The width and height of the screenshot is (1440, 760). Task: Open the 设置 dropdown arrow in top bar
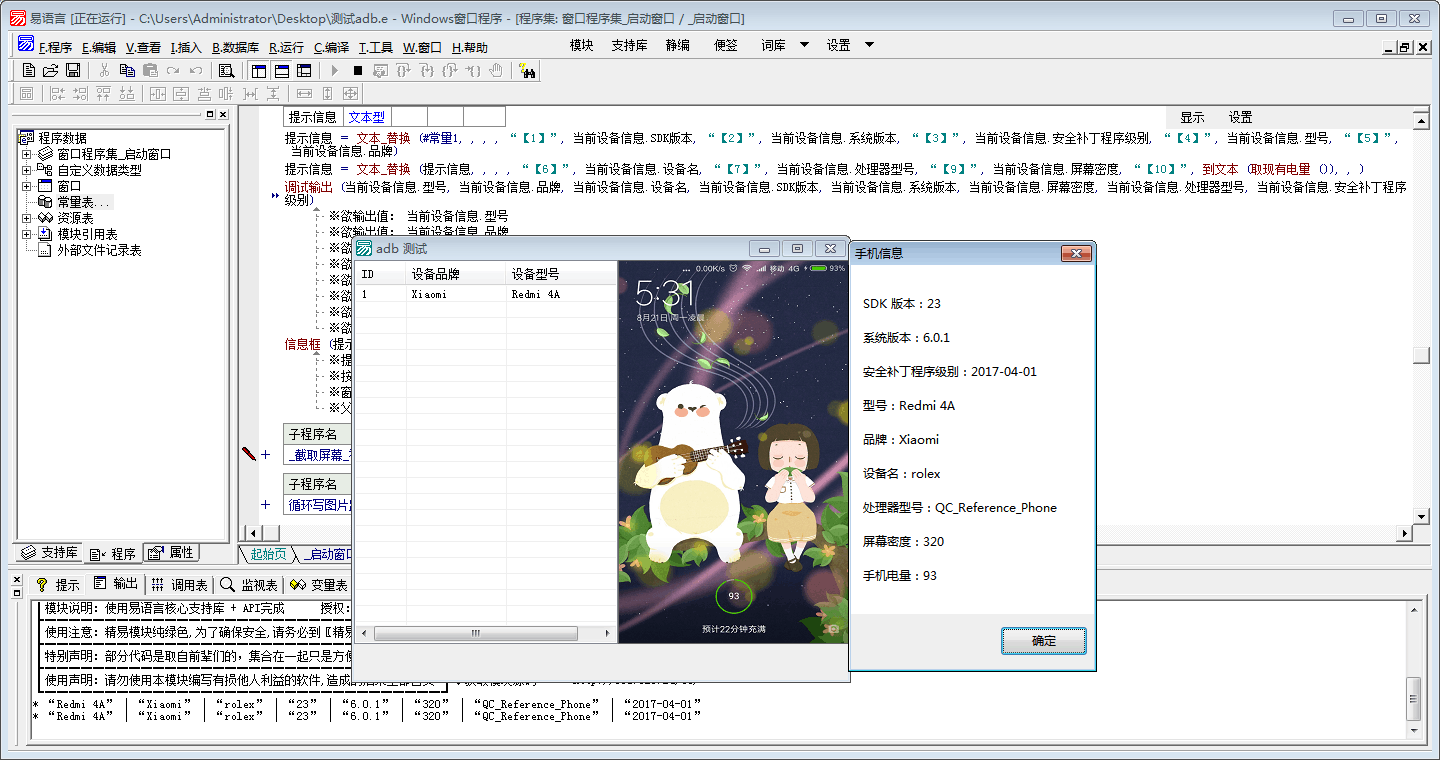tap(869, 45)
